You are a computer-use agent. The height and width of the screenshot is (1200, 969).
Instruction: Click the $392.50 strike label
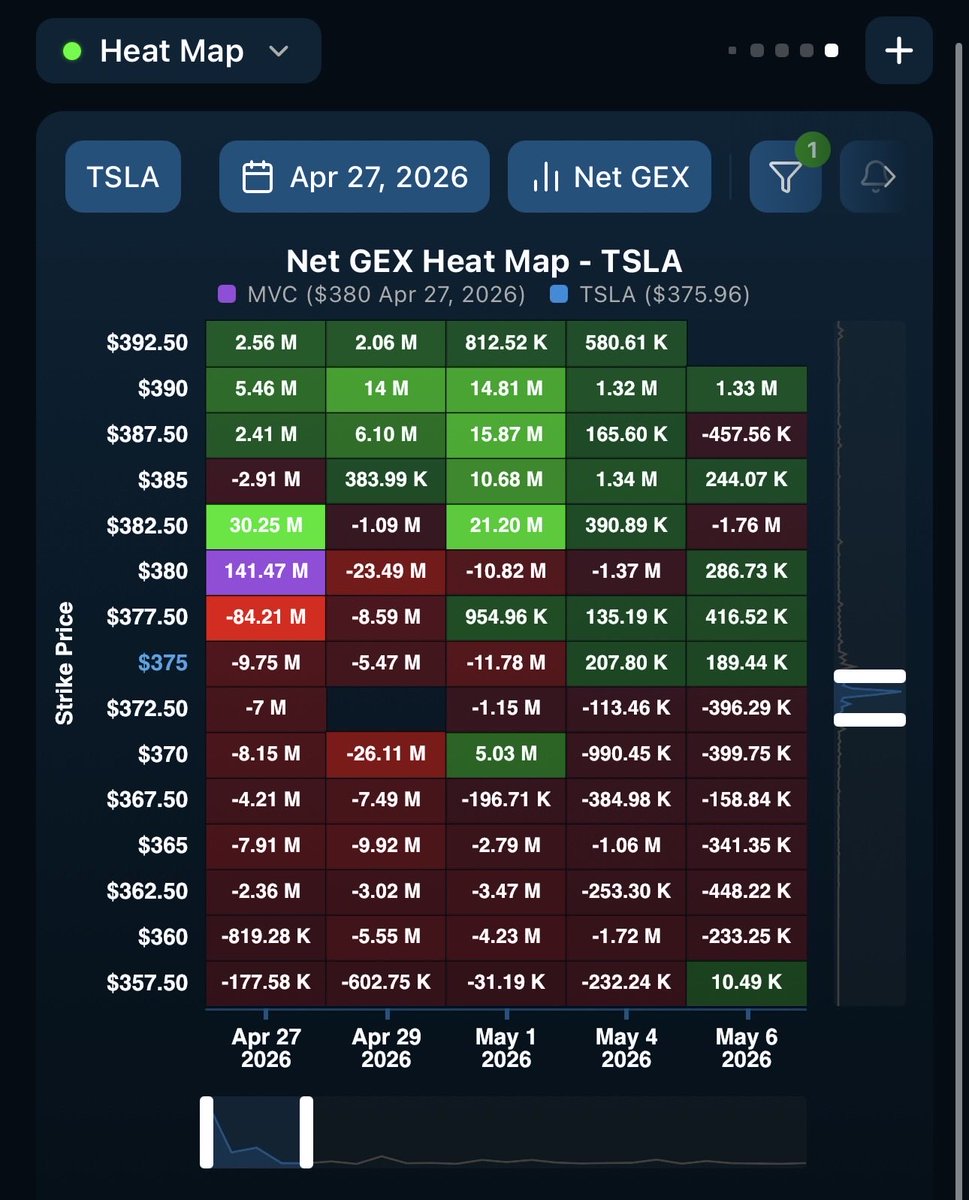coord(147,343)
